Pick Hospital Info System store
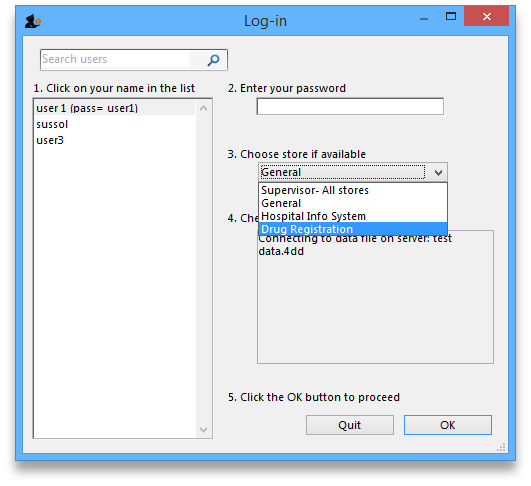Image resolution: width=531 pixels, height=486 pixels. click(353, 216)
